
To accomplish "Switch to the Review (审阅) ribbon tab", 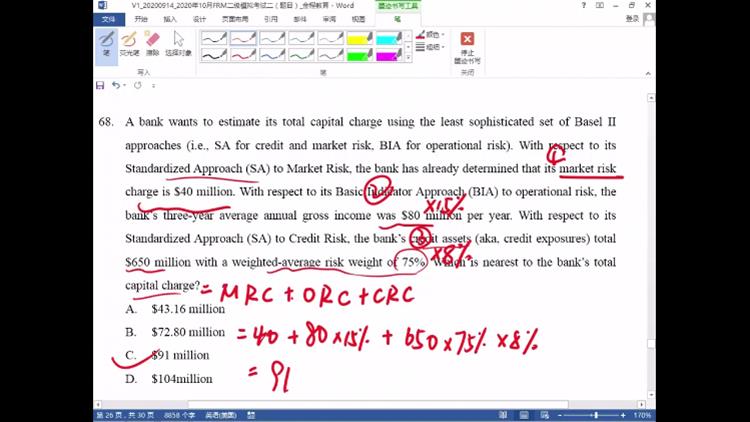I will point(328,18).
